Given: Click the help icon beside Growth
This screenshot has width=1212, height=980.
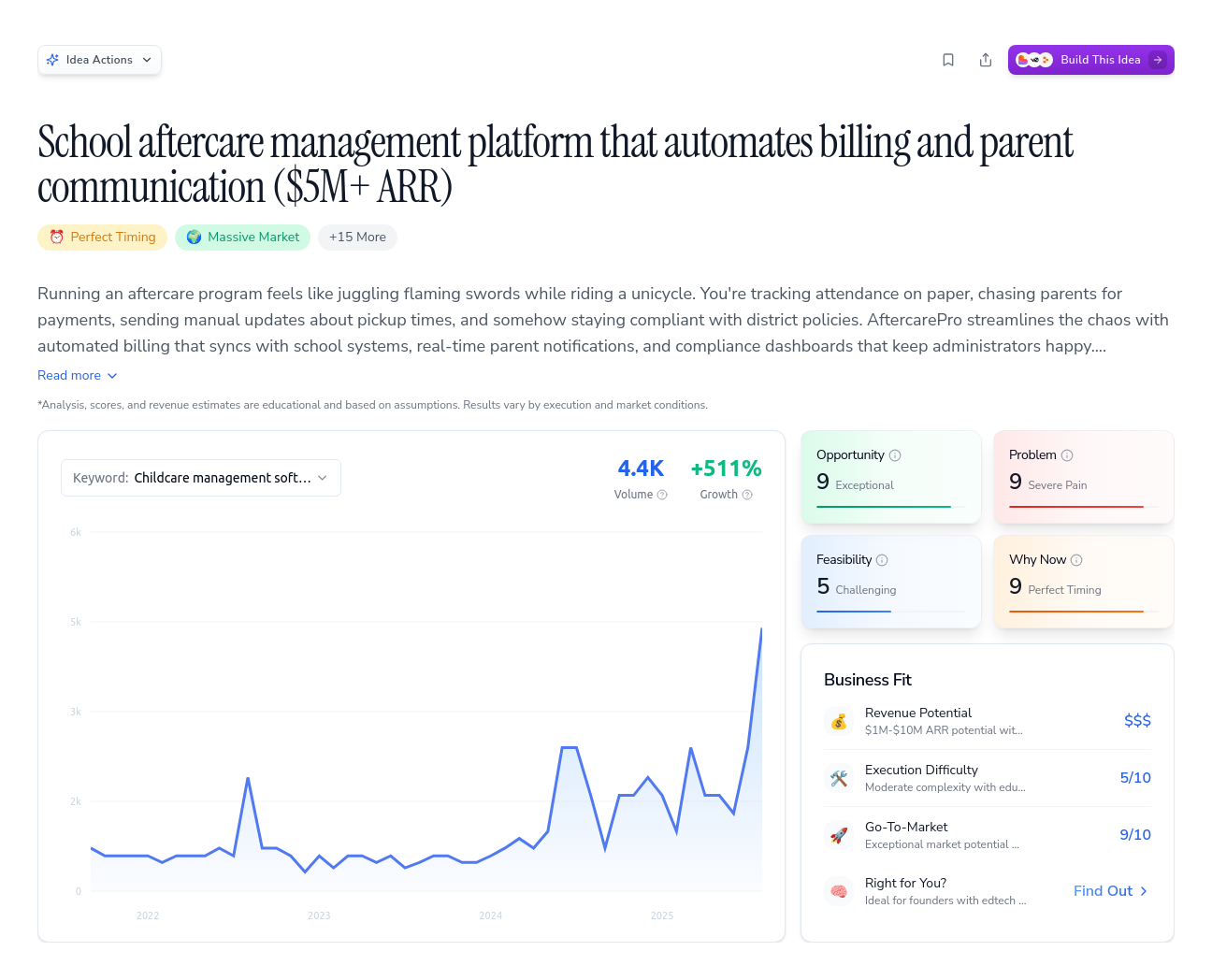Looking at the screenshot, I should coord(747,495).
